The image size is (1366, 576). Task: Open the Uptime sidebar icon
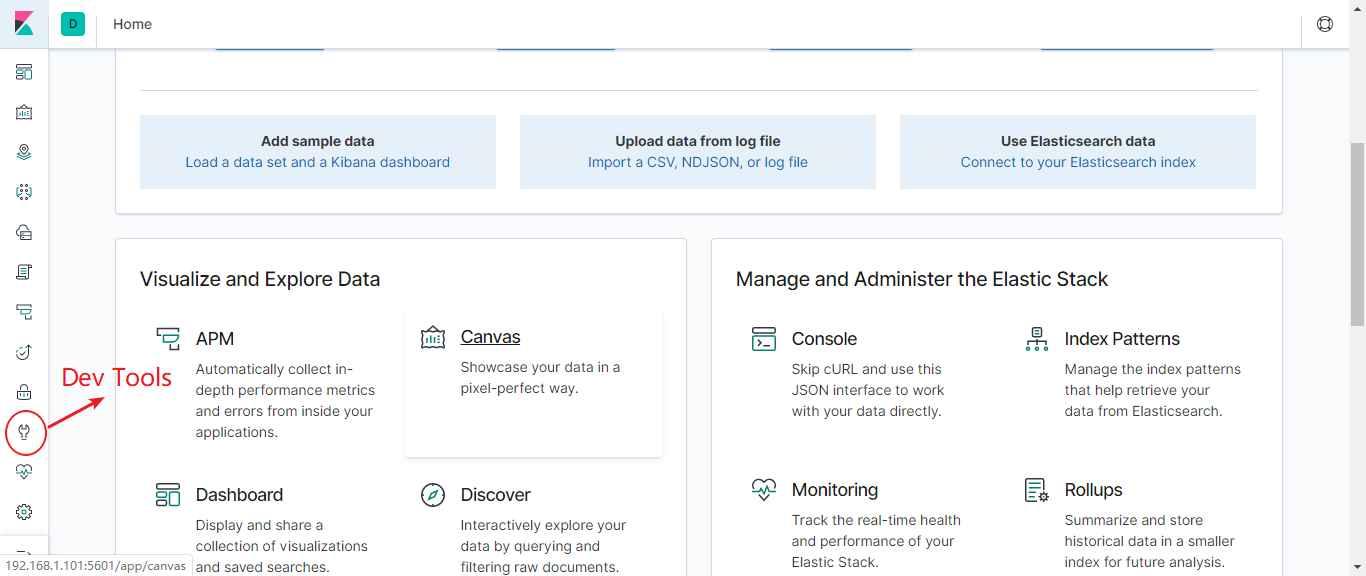coord(24,352)
